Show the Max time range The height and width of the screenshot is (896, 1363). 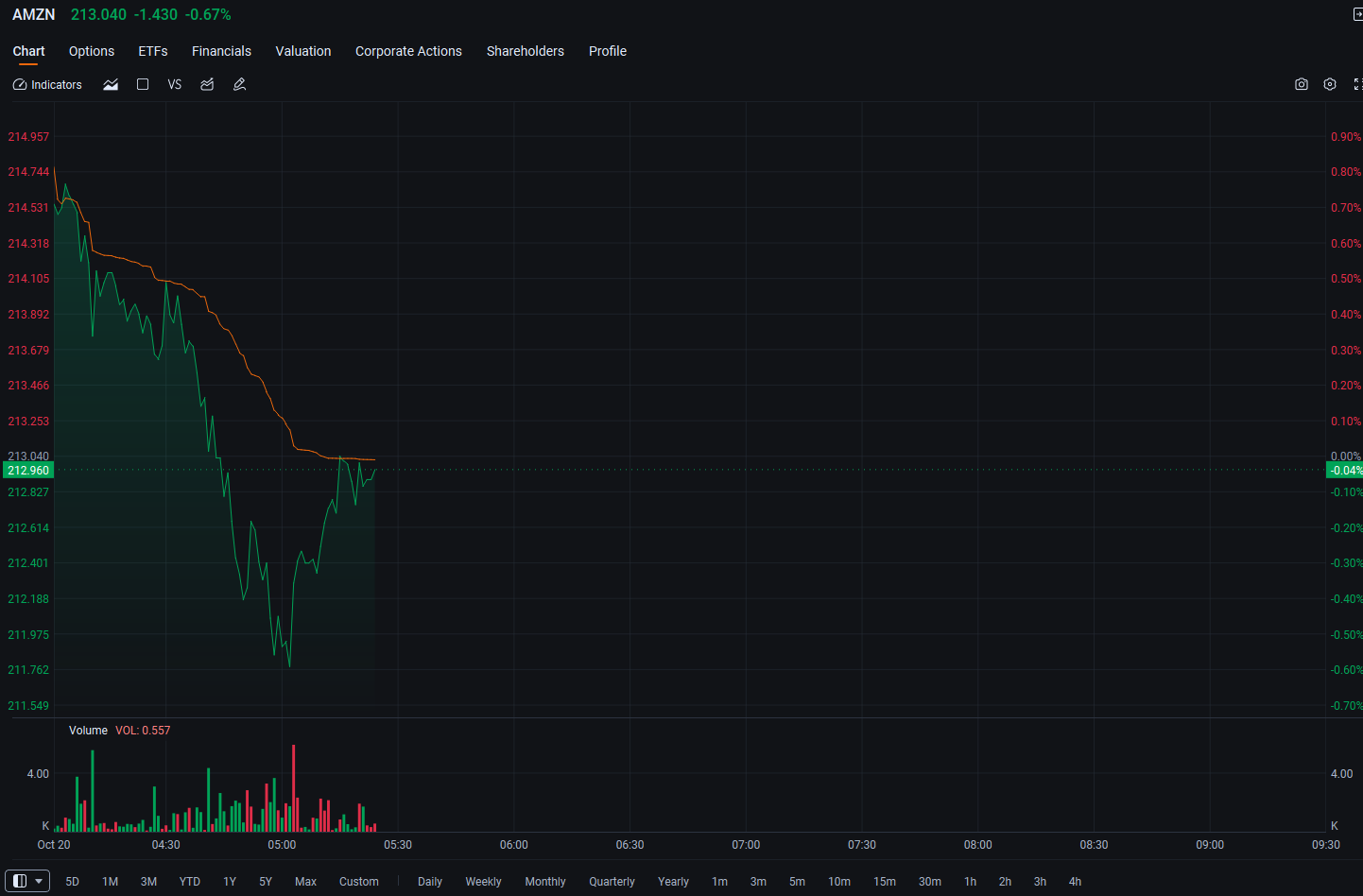click(x=305, y=882)
